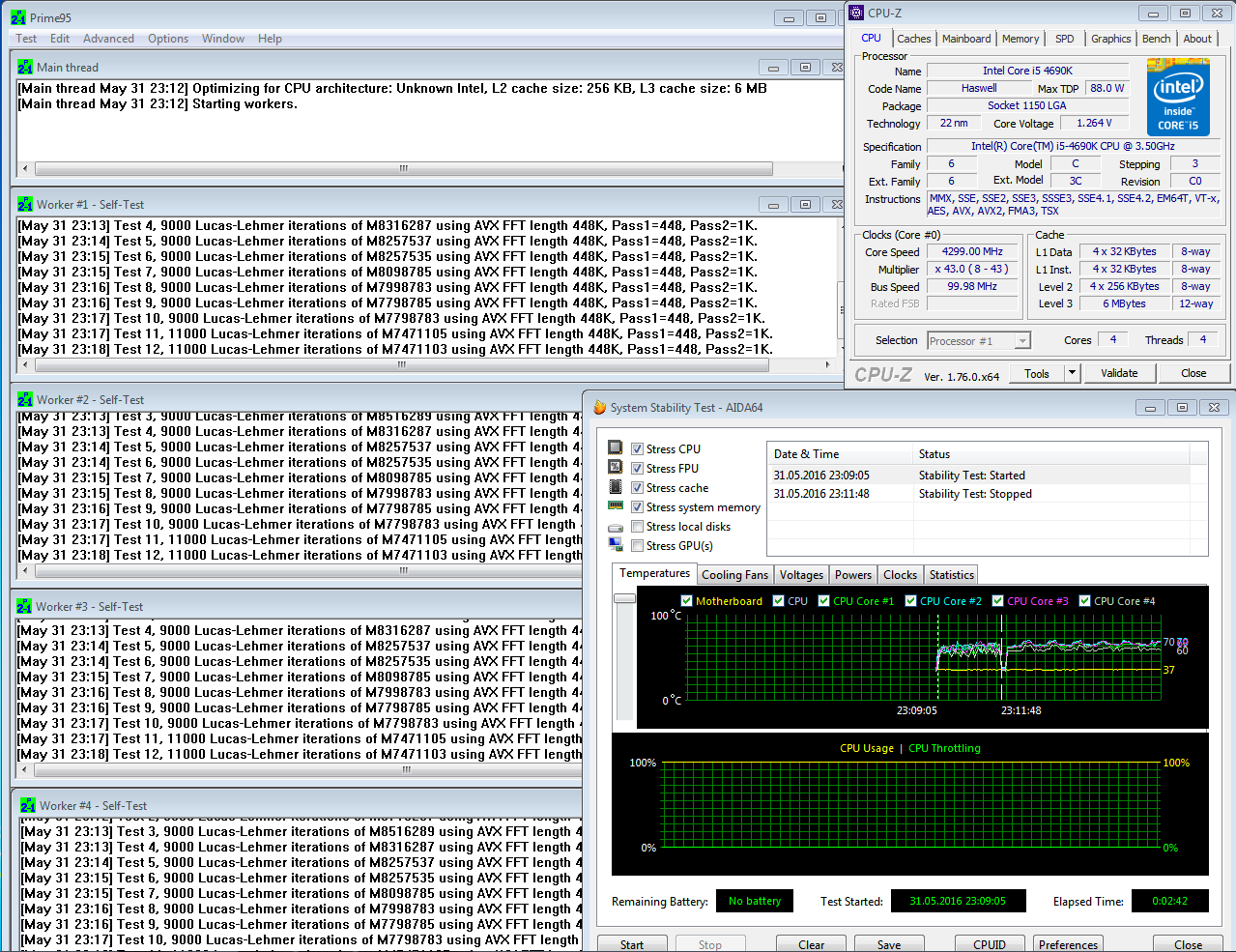
Task: Toggle Stress cache checkbox
Action: click(638, 487)
